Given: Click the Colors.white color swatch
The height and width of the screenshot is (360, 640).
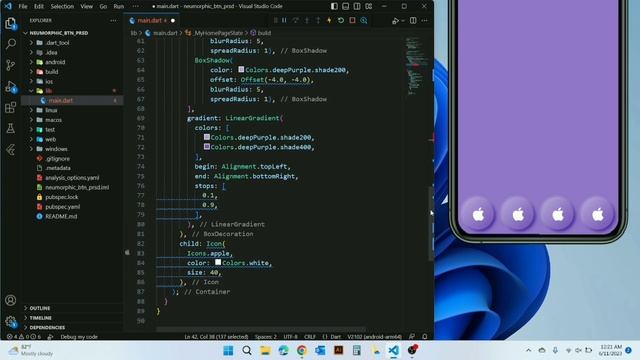Looking at the screenshot, I should pos(218,262).
